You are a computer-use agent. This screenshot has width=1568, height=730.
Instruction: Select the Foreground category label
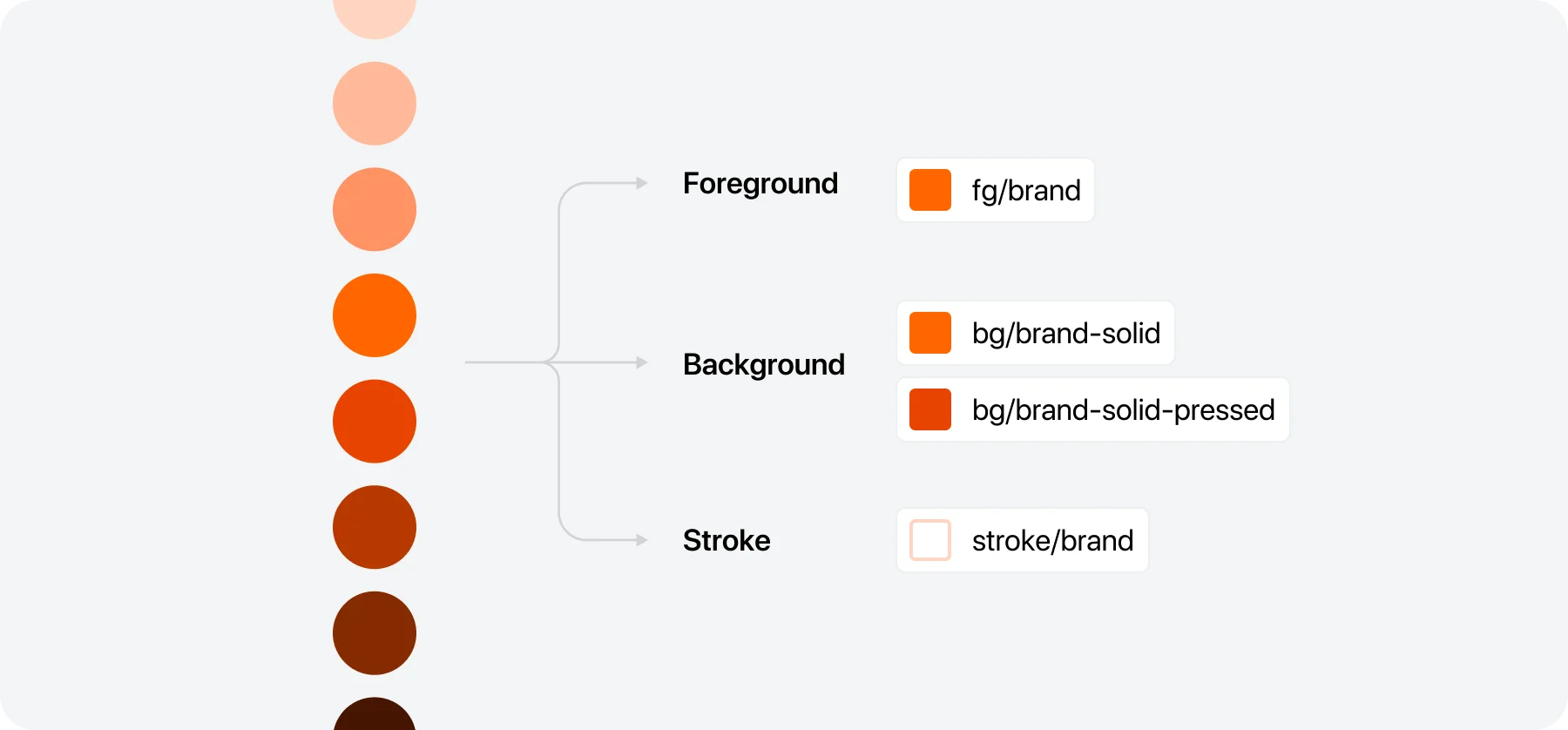(x=760, y=184)
